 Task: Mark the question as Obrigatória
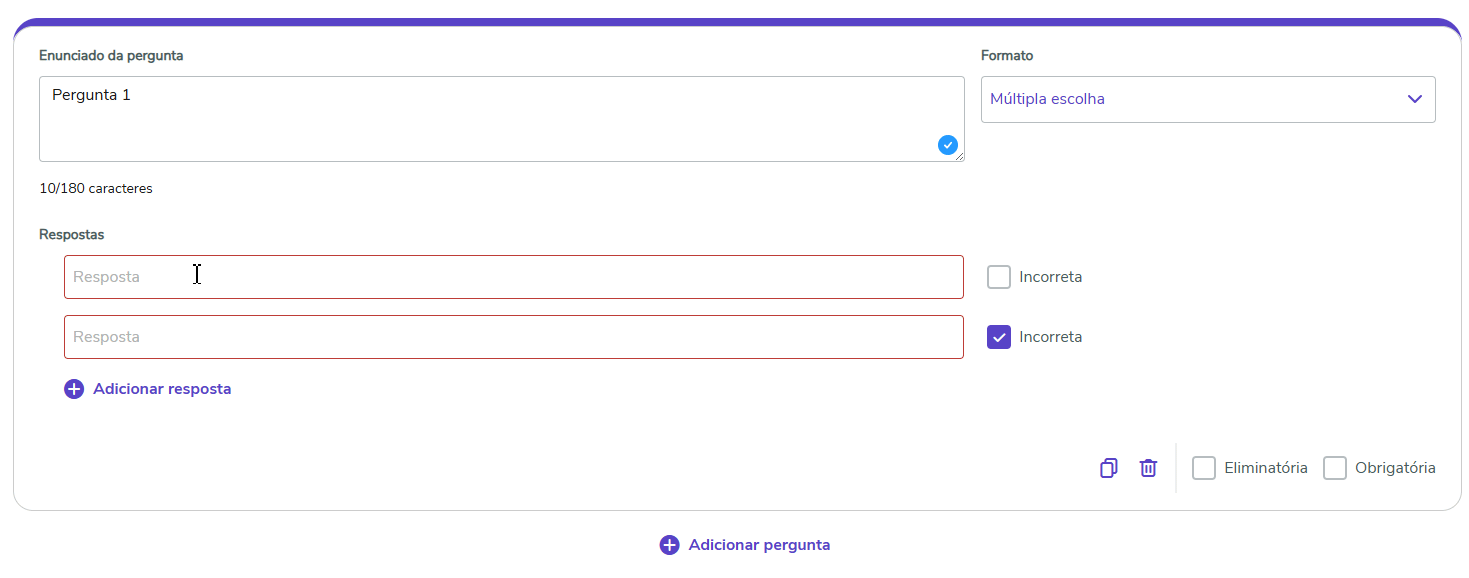1334,468
